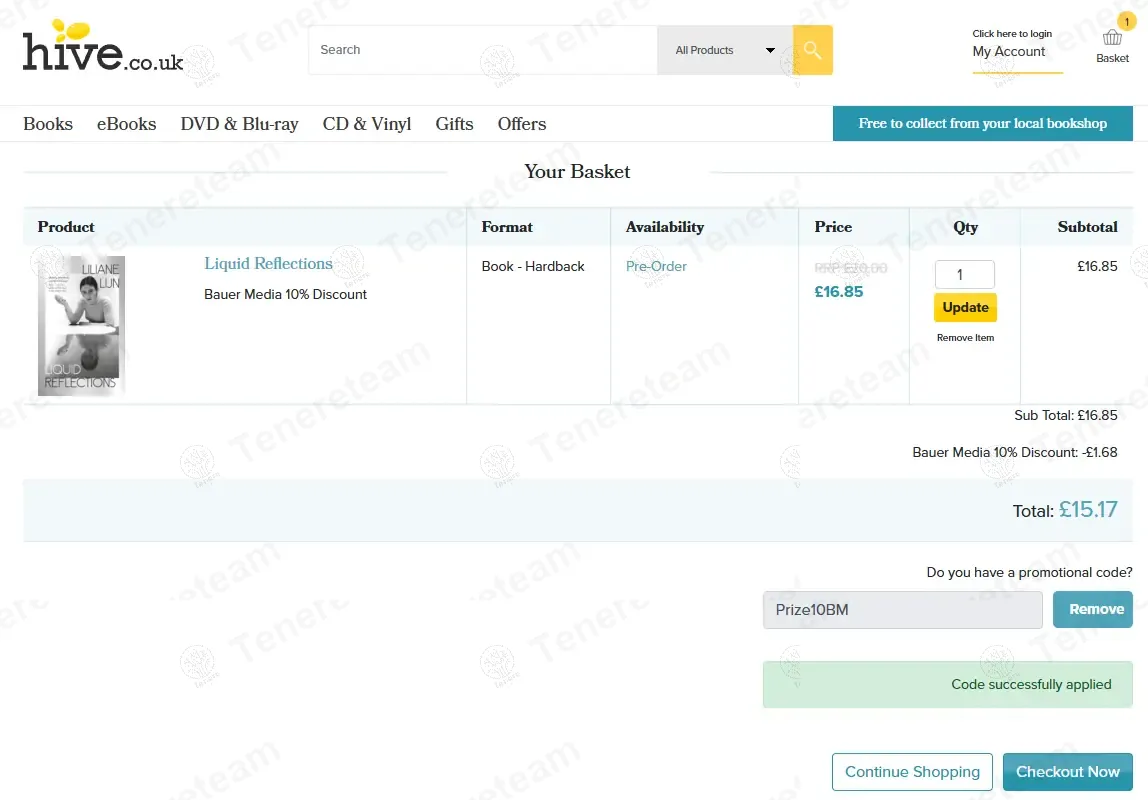The height and width of the screenshot is (800, 1148).
Task: Click the basket item count badge
Action: pos(1127,21)
